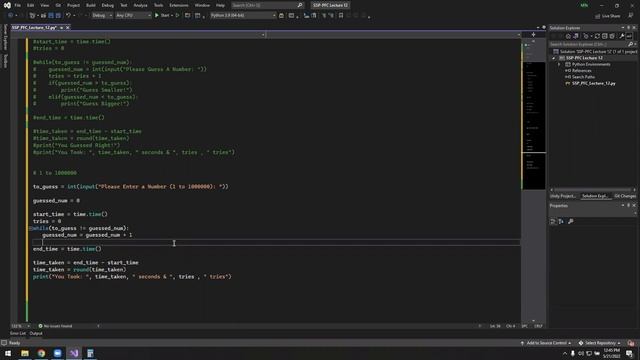Click the Undo toolbar icon

click(68, 16)
